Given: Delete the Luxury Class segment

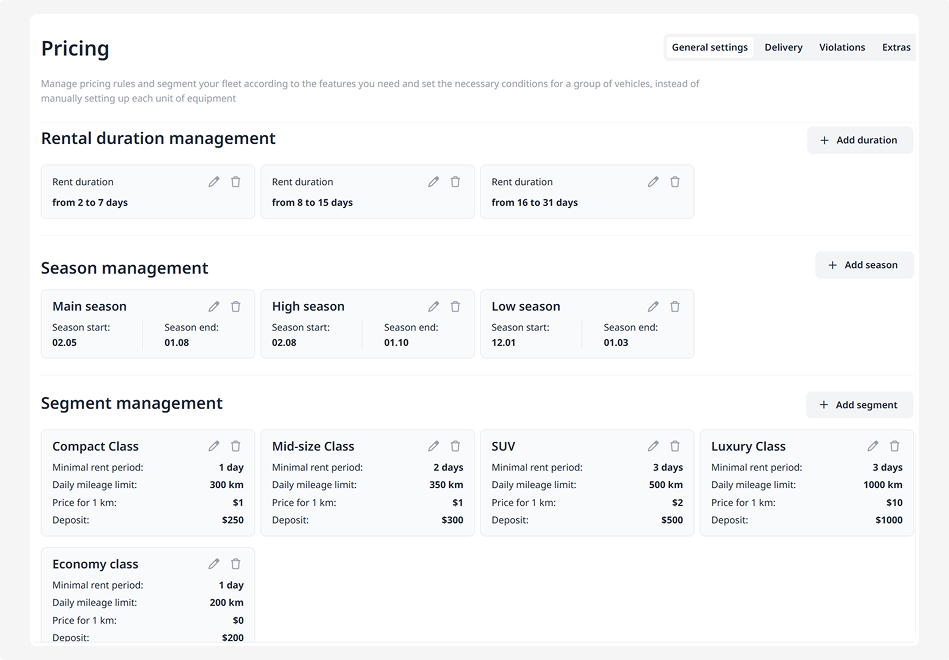Looking at the screenshot, I should 895,447.
